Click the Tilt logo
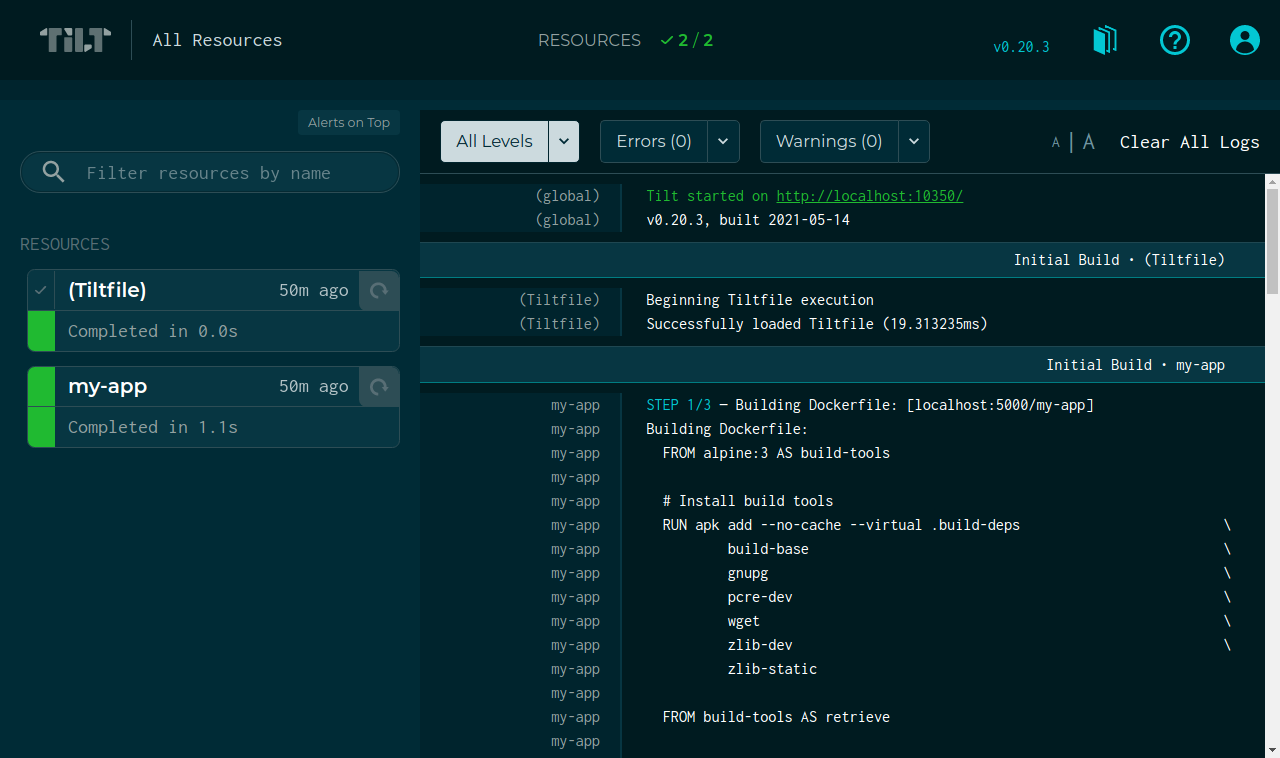 click(75, 40)
